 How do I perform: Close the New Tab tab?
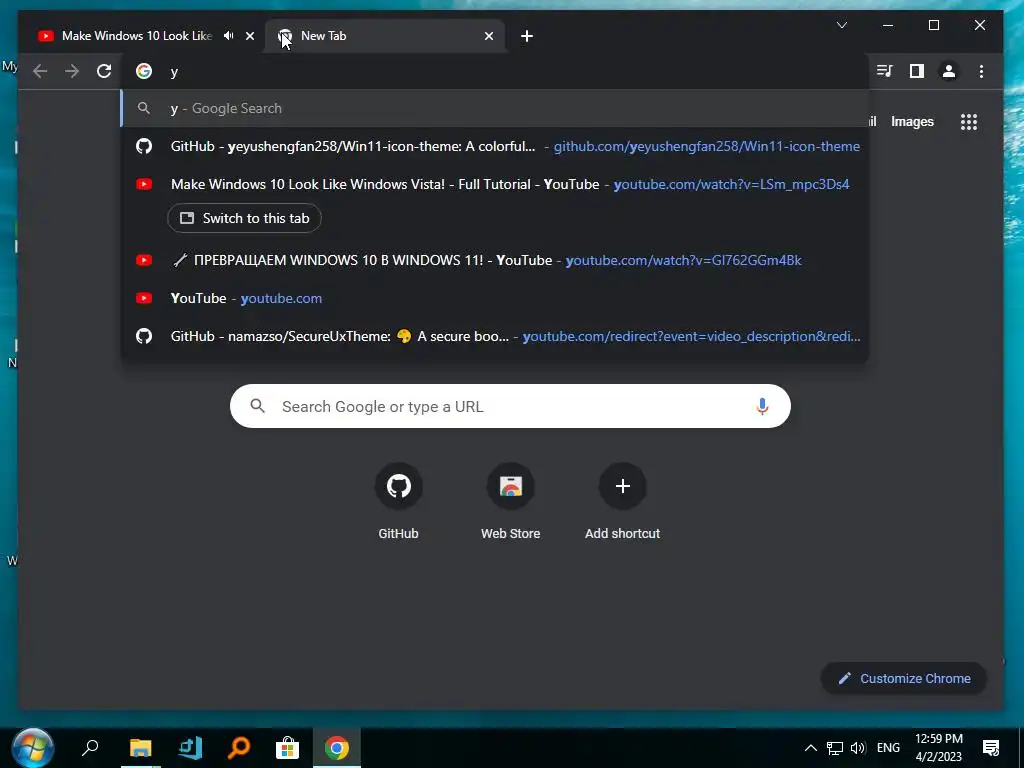pos(488,36)
